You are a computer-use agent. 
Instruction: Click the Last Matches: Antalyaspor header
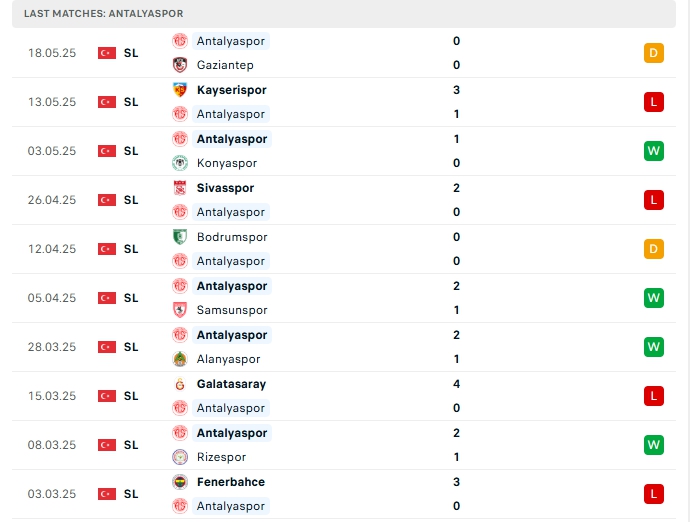(x=104, y=13)
